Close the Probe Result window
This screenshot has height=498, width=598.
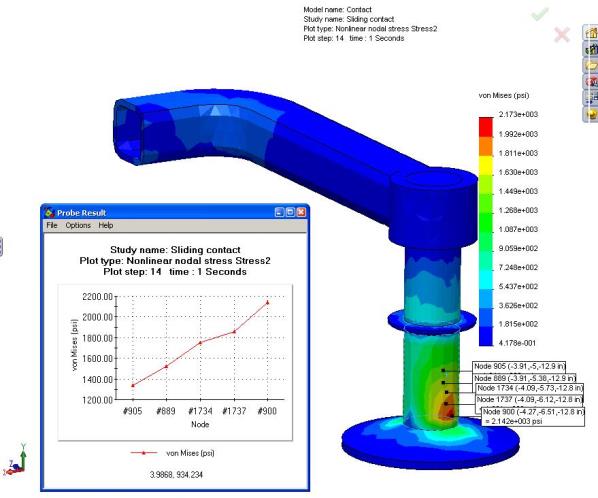tap(301, 212)
